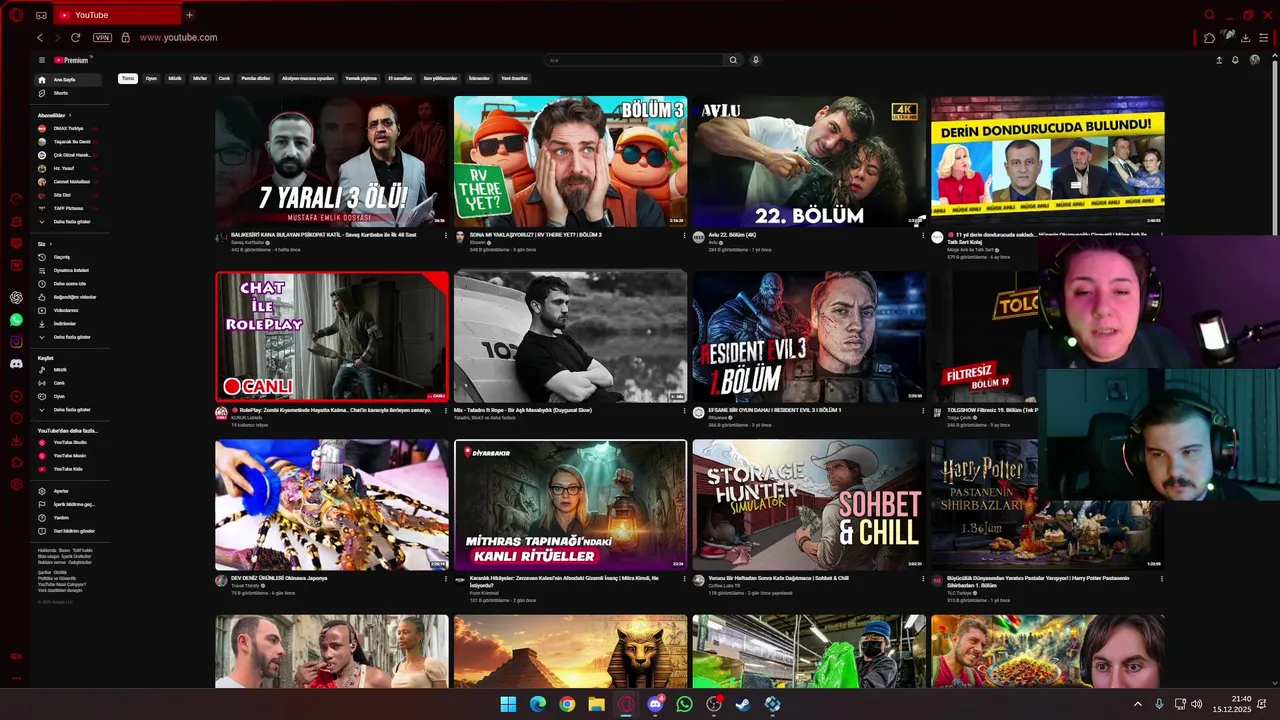Select the Aksiyon-macera oyunları chip
The width and height of the screenshot is (1280, 720).
308,78
